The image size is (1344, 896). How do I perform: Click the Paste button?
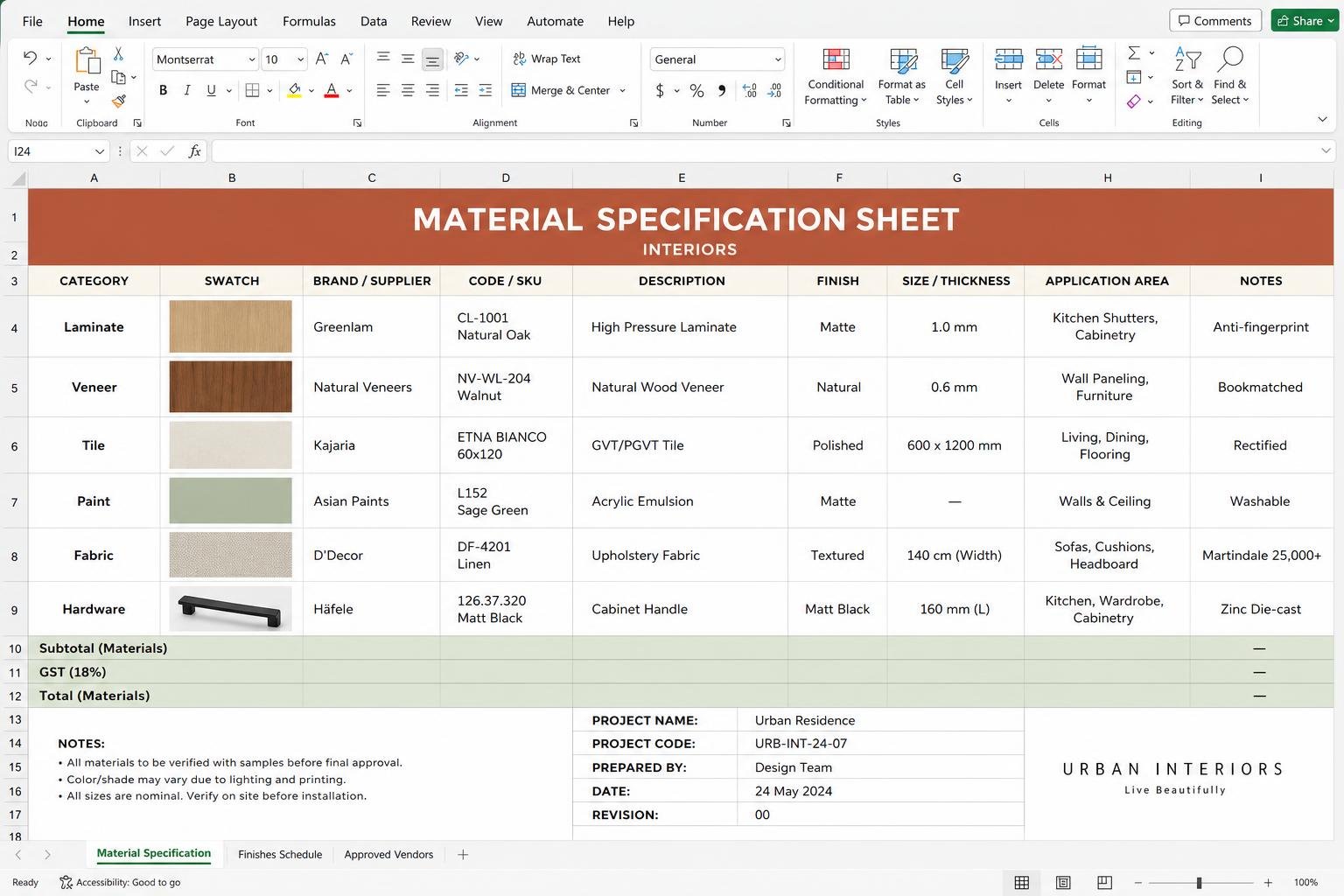pyautogui.click(x=87, y=74)
